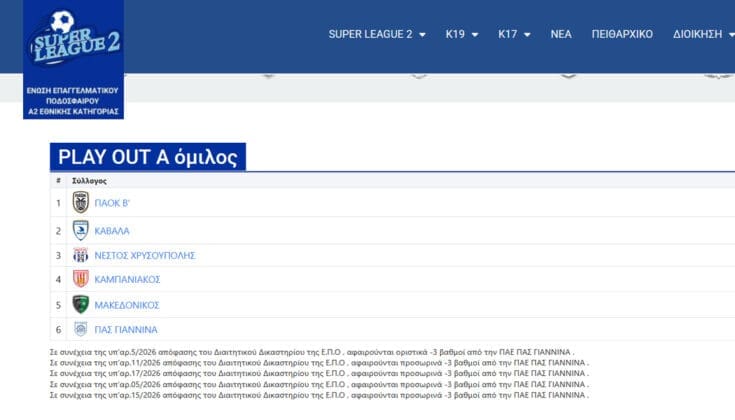Open the ΠΑΣ ΓΙΑΝΝΙΝΑ team link

tap(126, 329)
